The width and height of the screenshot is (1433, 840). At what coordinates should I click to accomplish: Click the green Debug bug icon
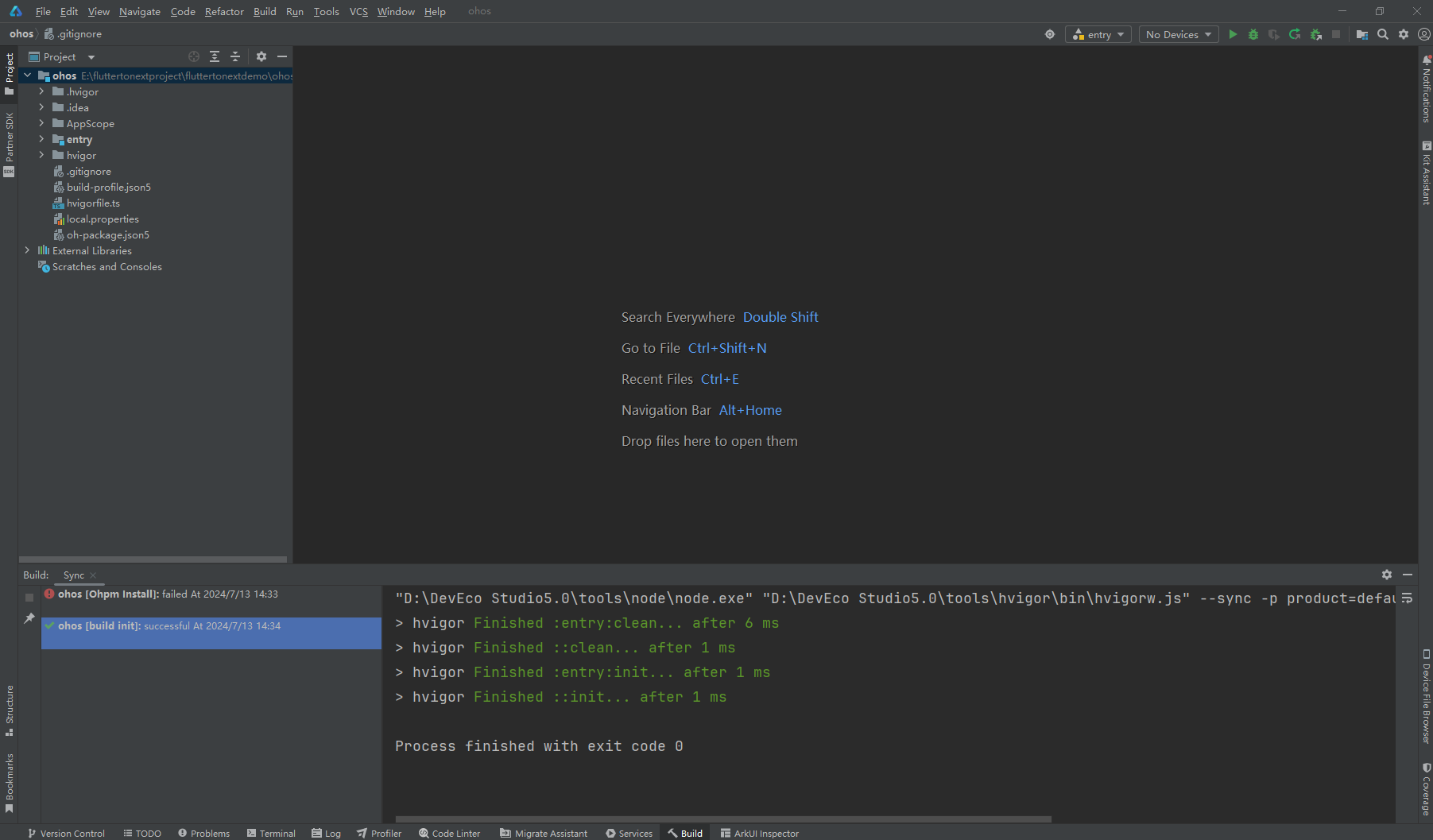(1253, 34)
